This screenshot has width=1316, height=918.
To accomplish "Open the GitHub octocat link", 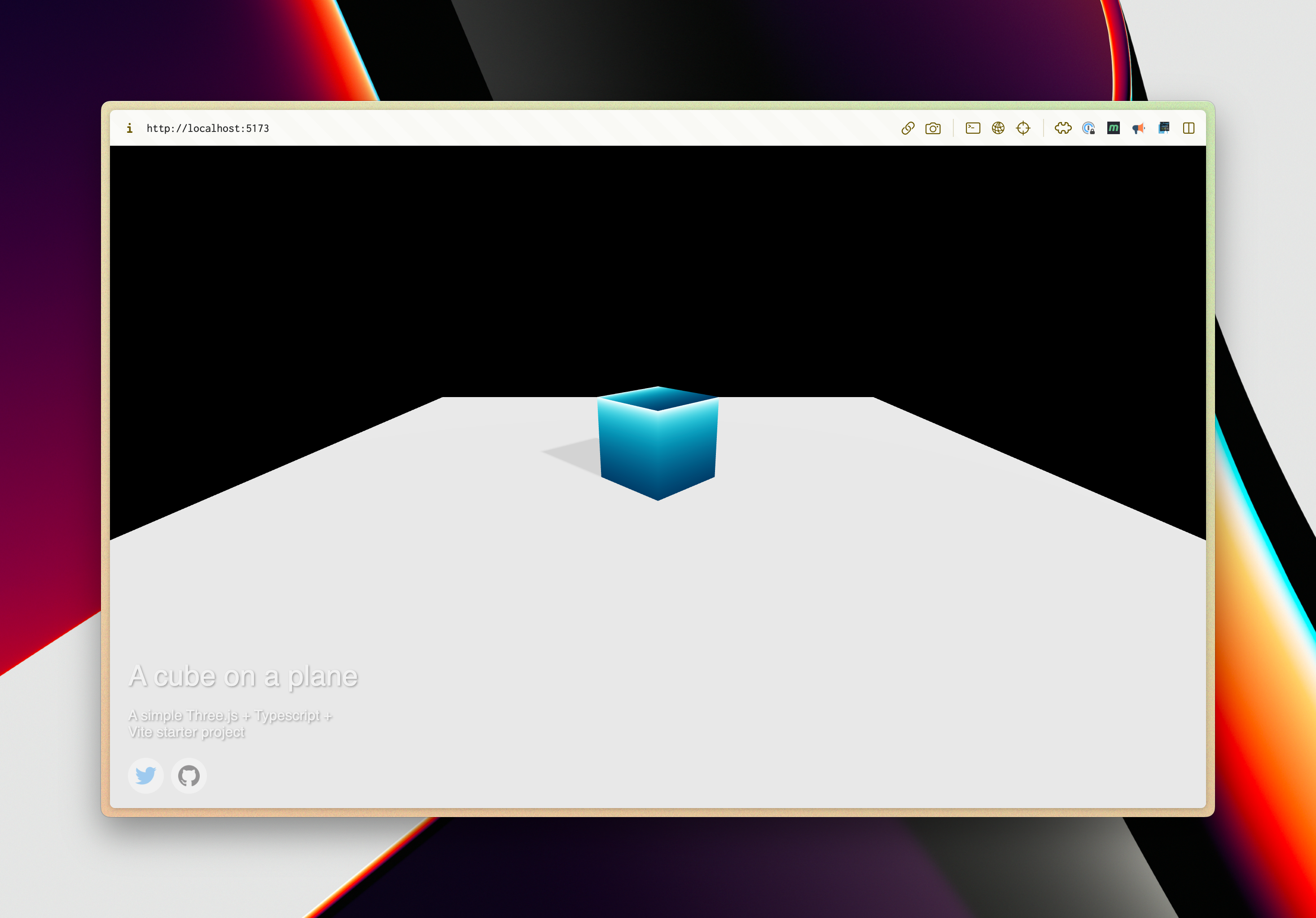I will tap(189, 775).
